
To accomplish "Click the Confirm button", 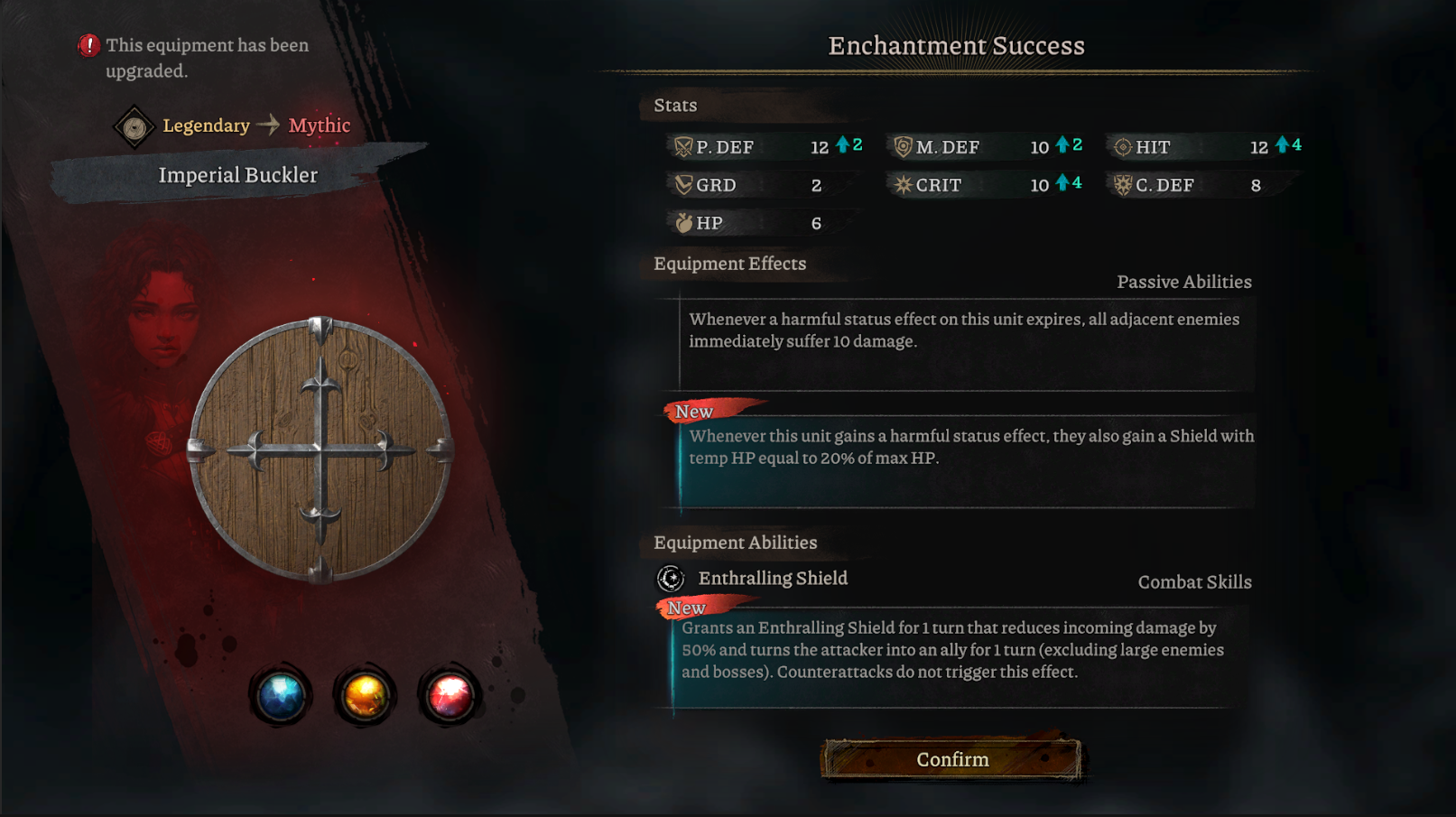I will coord(951,759).
